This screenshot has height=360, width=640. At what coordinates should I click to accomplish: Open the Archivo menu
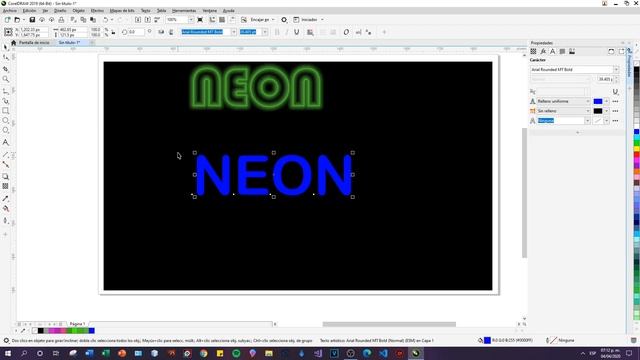(x=10, y=11)
